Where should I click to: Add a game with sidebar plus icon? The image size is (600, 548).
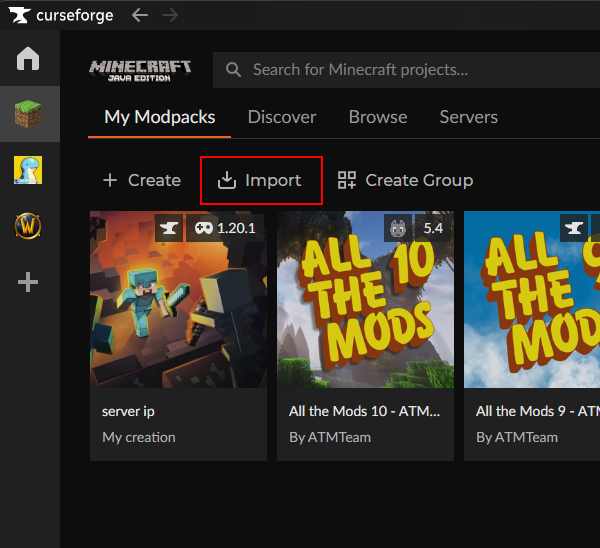coord(28,282)
